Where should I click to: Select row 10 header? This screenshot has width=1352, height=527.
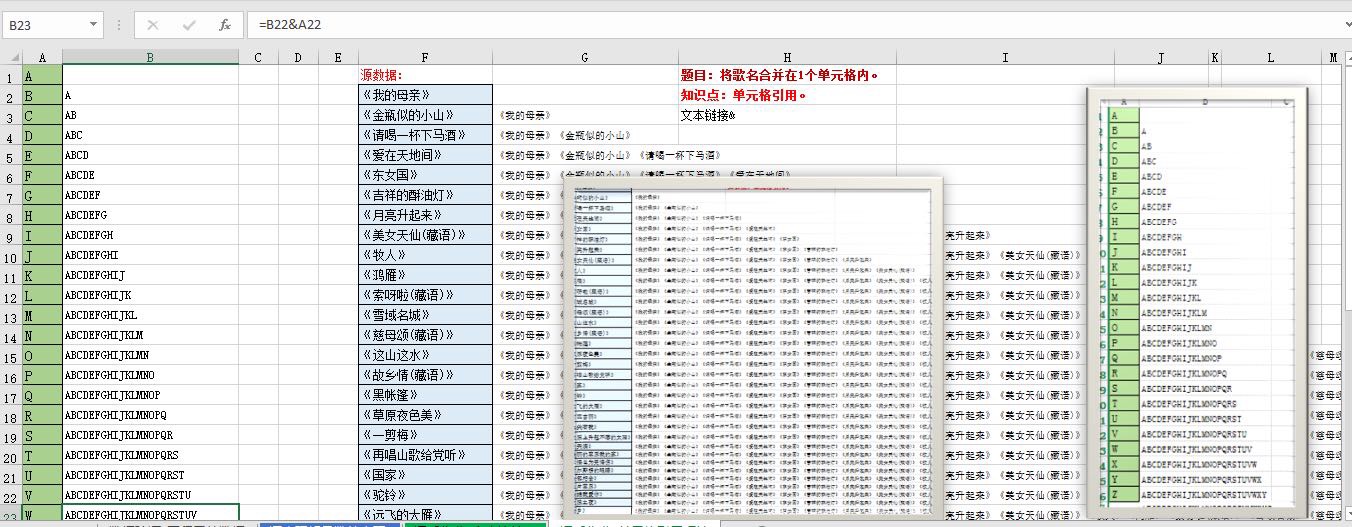11,256
